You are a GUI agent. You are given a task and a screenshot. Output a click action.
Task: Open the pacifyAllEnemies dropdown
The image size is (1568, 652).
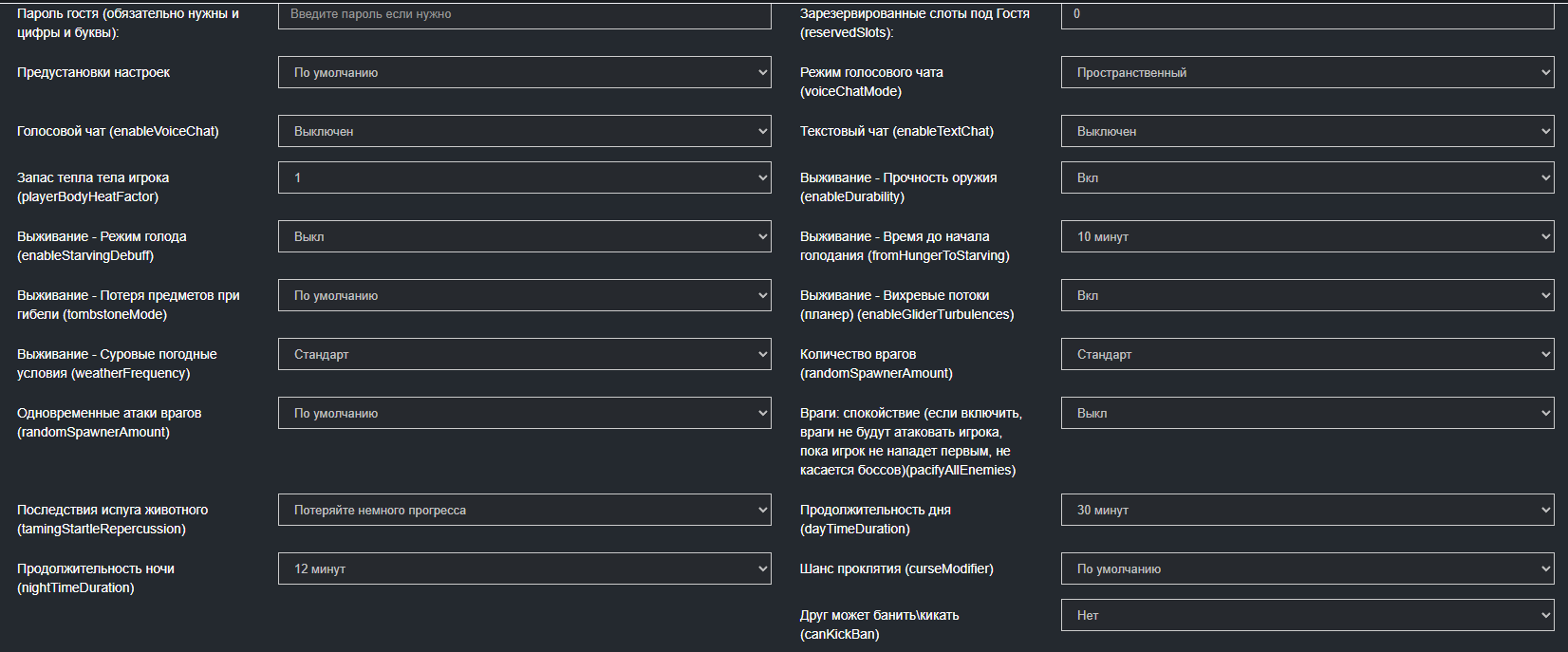point(1306,414)
